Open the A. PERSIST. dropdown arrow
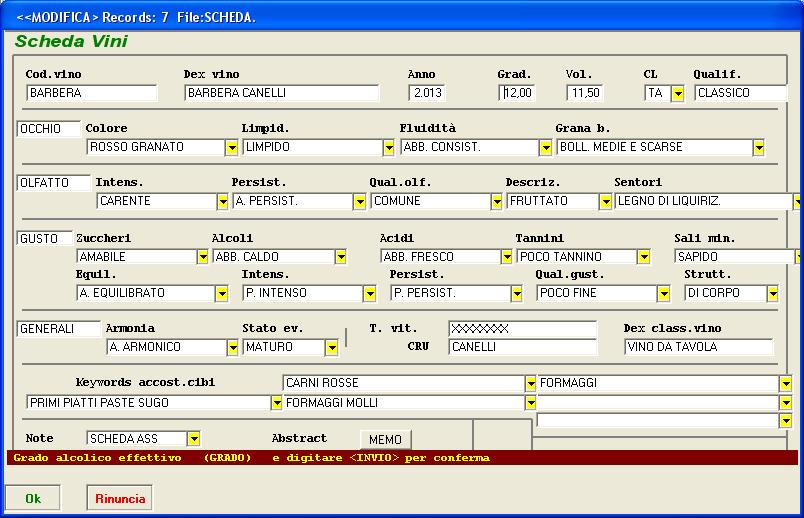This screenshot has height=518, width=804. [359, 202]
